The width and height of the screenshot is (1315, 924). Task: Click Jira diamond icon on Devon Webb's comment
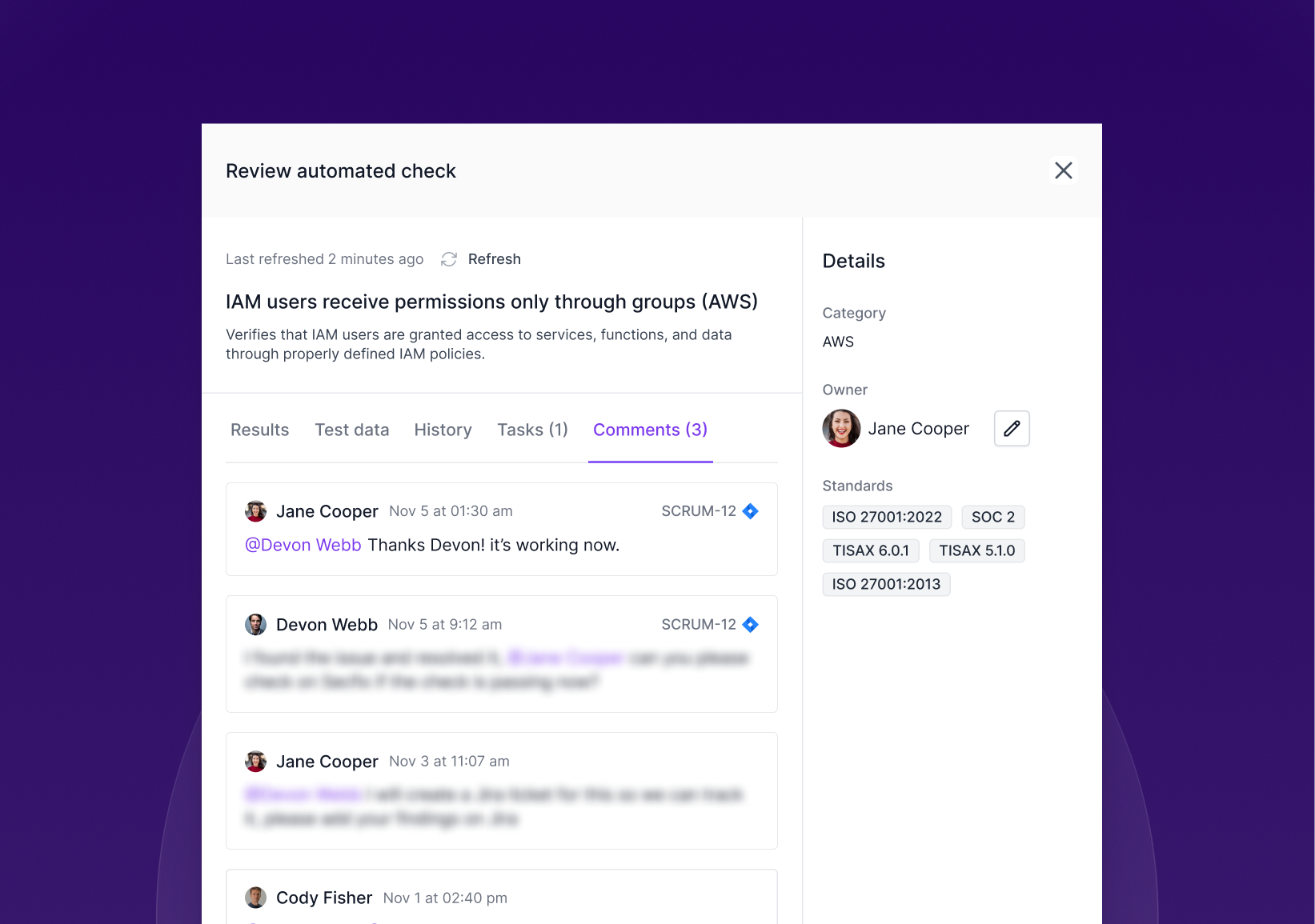[750, 625]
